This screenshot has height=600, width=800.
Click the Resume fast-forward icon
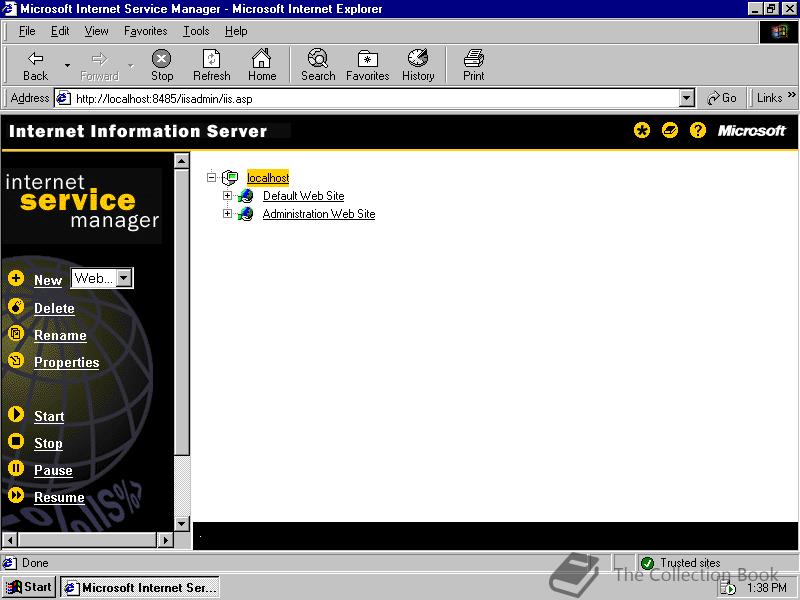click(x=16, y=495)
